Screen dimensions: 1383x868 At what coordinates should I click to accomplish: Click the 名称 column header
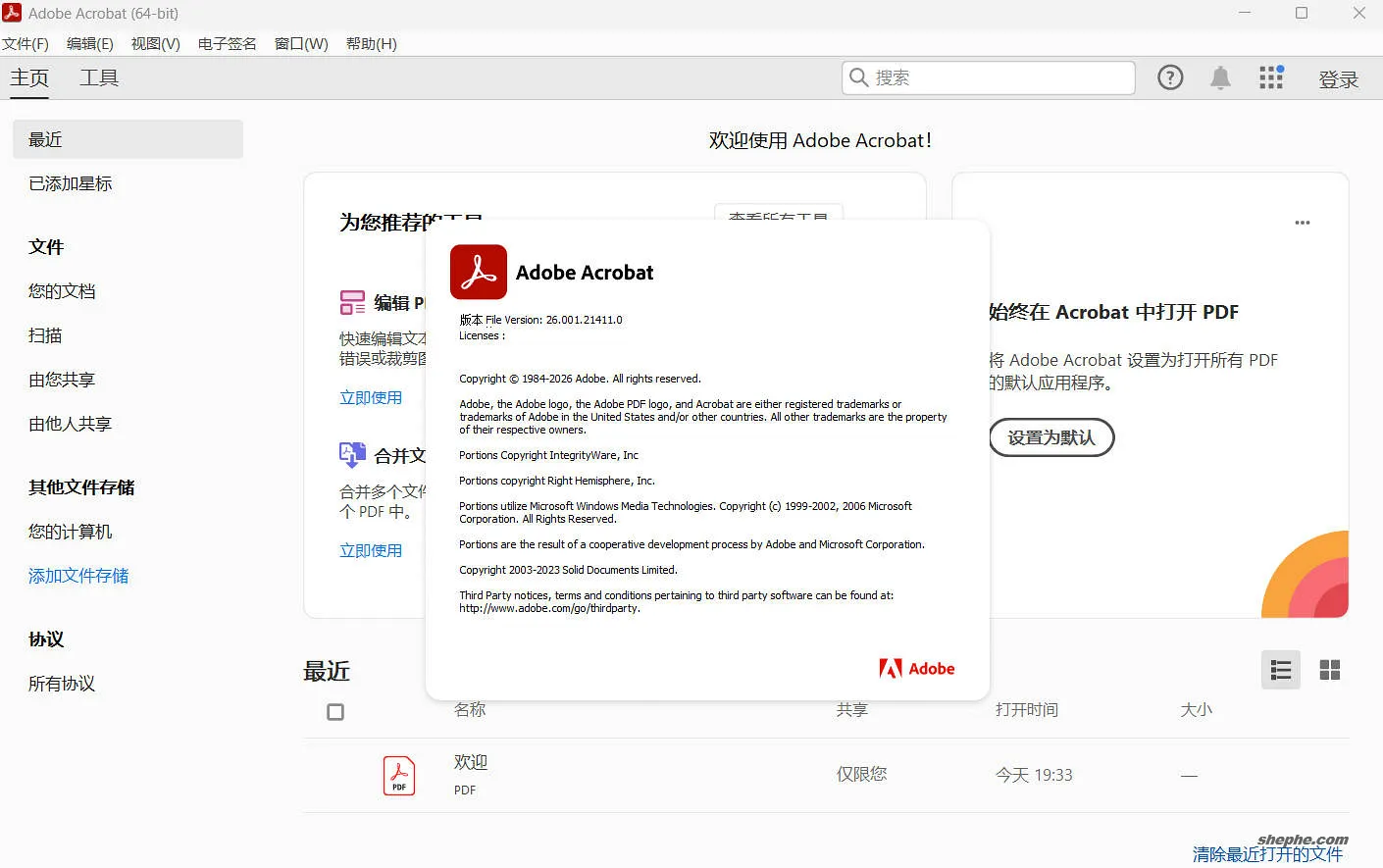(x=470, y=710)
